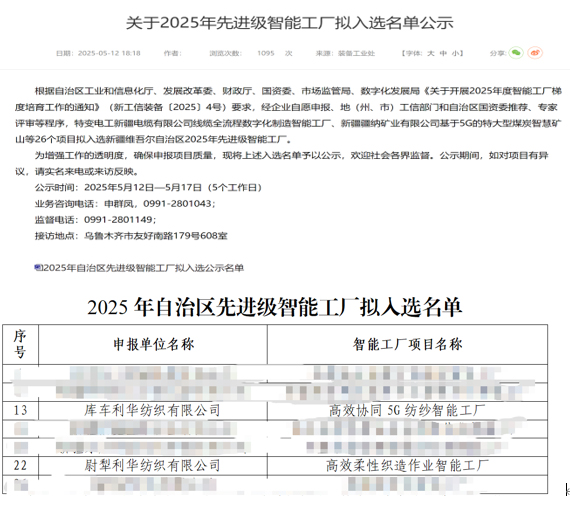Click the table heading 2025年自治区先进级智能工厂拟入选名单
570x507 pixels.
coord(274,307)
